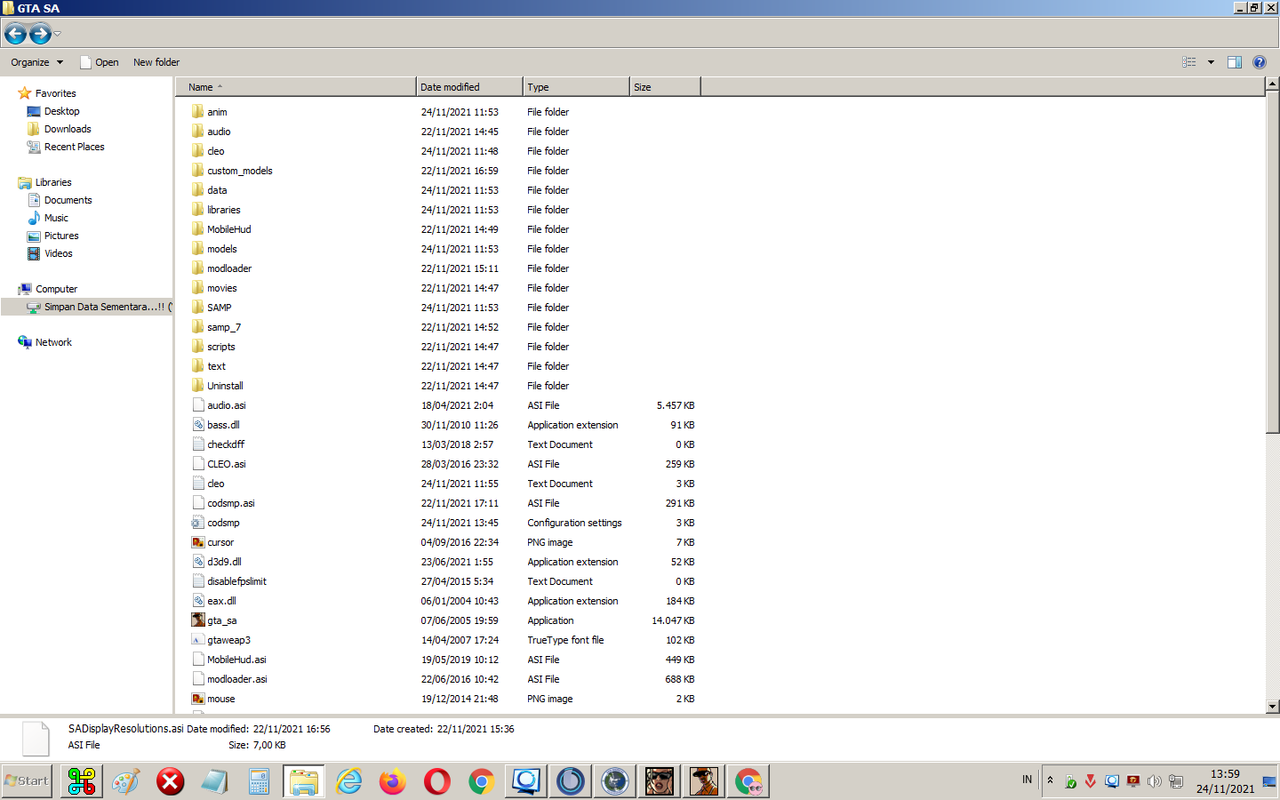The image size is (1280, 800).
Task: Select the mouse PNG image icon
Action: [x=198, y=699]
